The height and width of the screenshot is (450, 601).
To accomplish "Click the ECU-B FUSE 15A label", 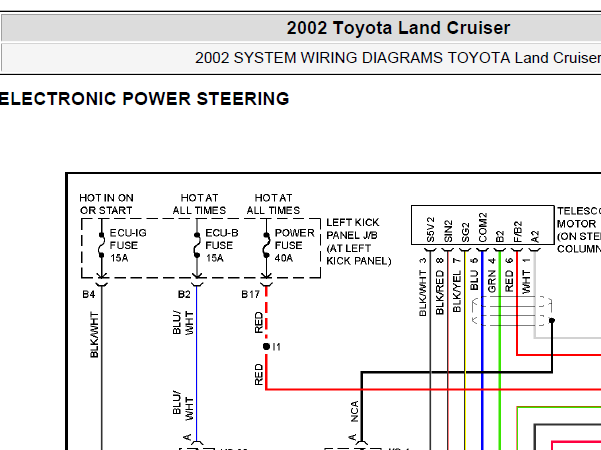I will 222,245.
